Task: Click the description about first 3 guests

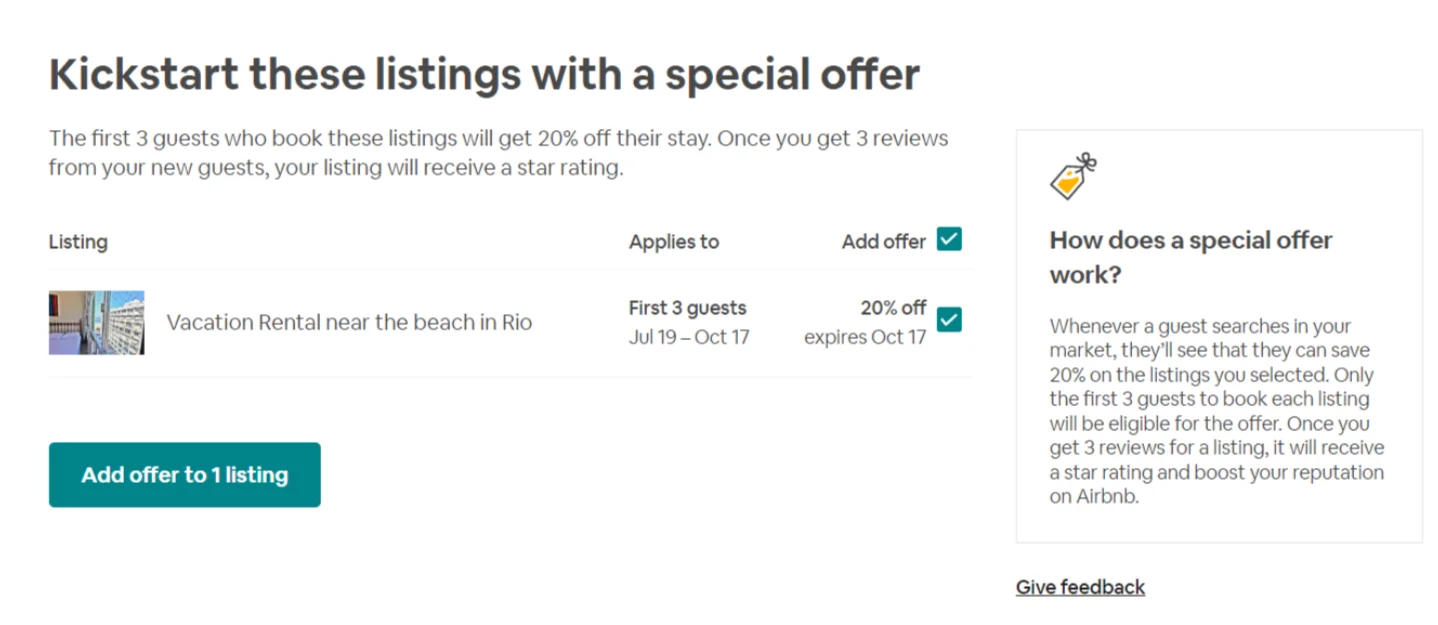Action: point(498,138)
